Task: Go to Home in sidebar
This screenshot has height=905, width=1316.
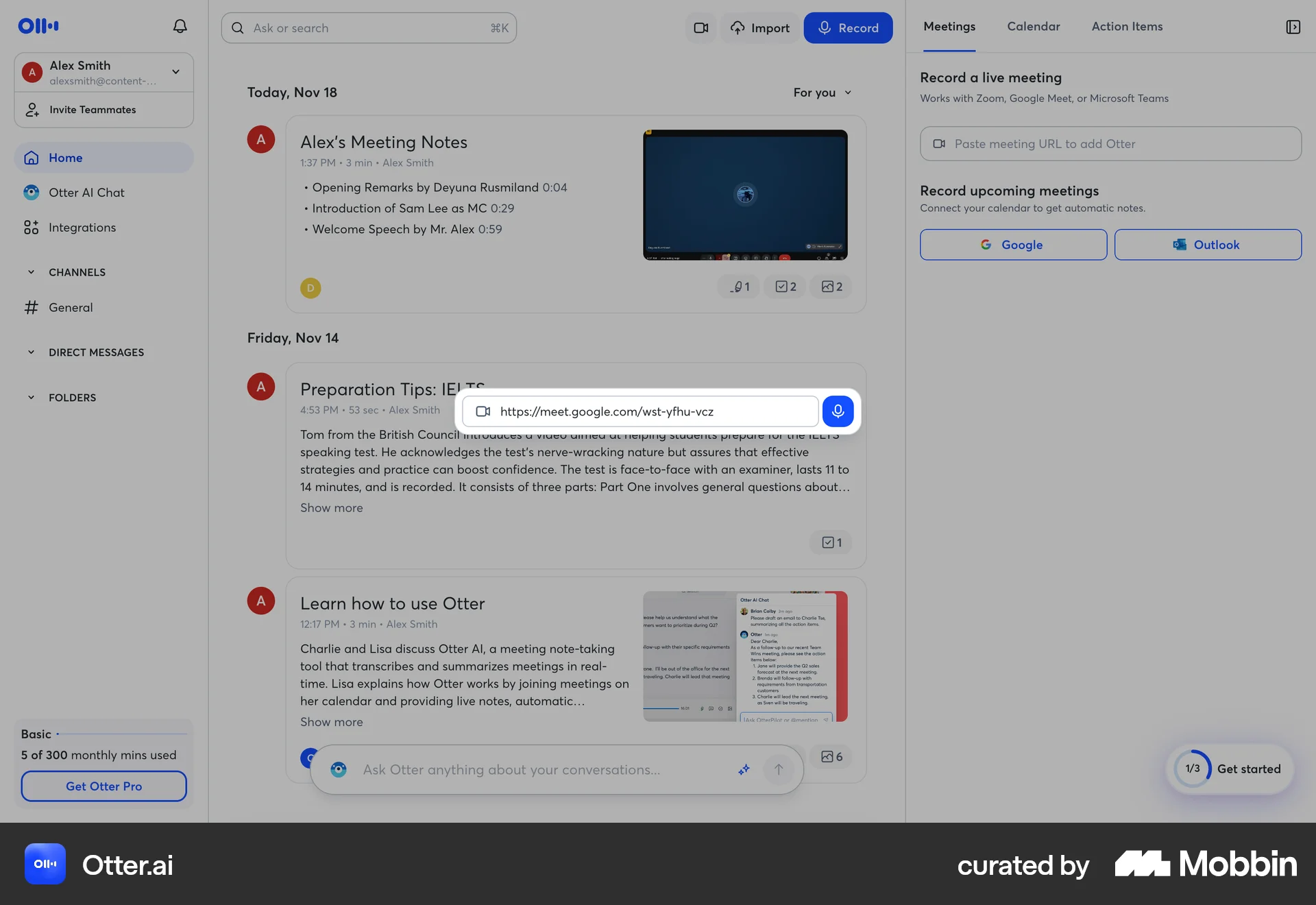Action: [x=104, y=158]
